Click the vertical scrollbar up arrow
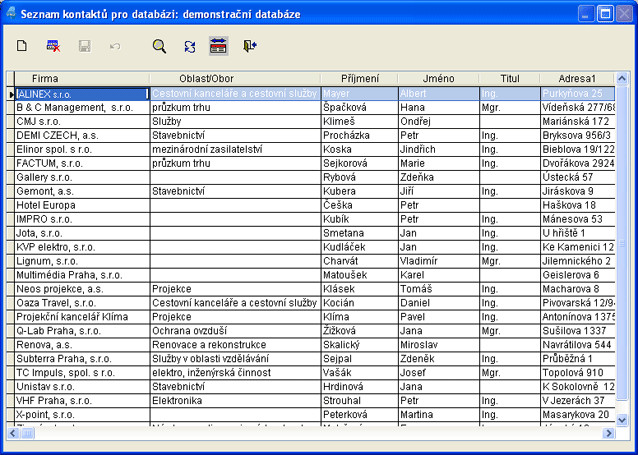 tap(622, 78)
